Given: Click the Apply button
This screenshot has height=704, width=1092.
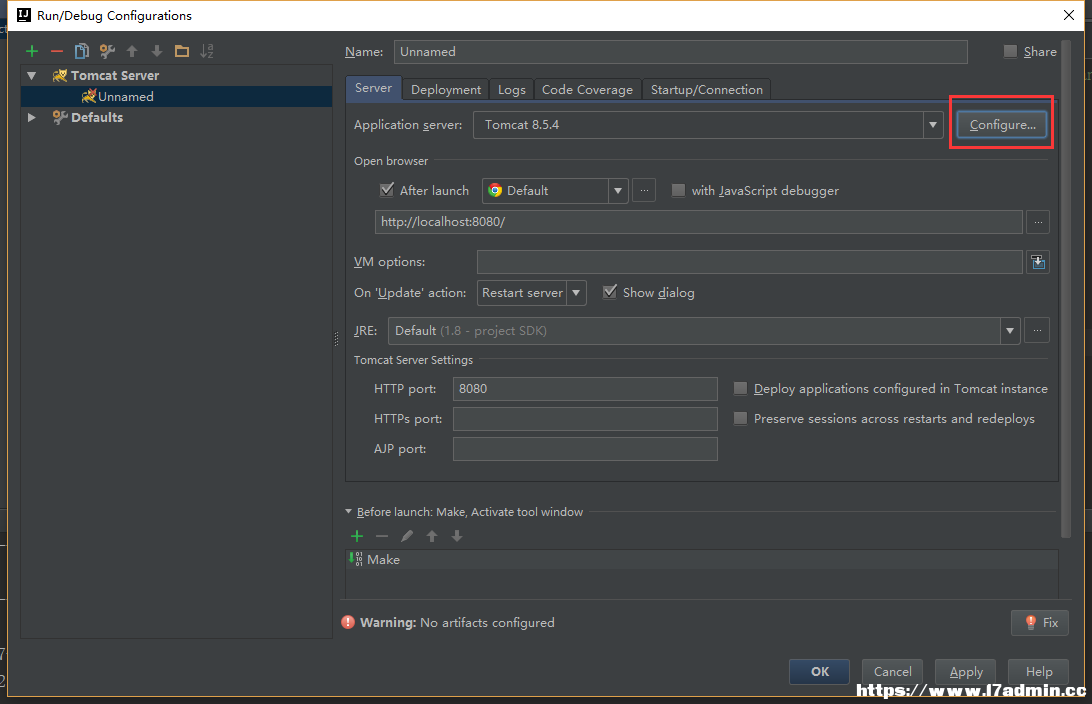Looking at the screenshot, I should 966,672.
